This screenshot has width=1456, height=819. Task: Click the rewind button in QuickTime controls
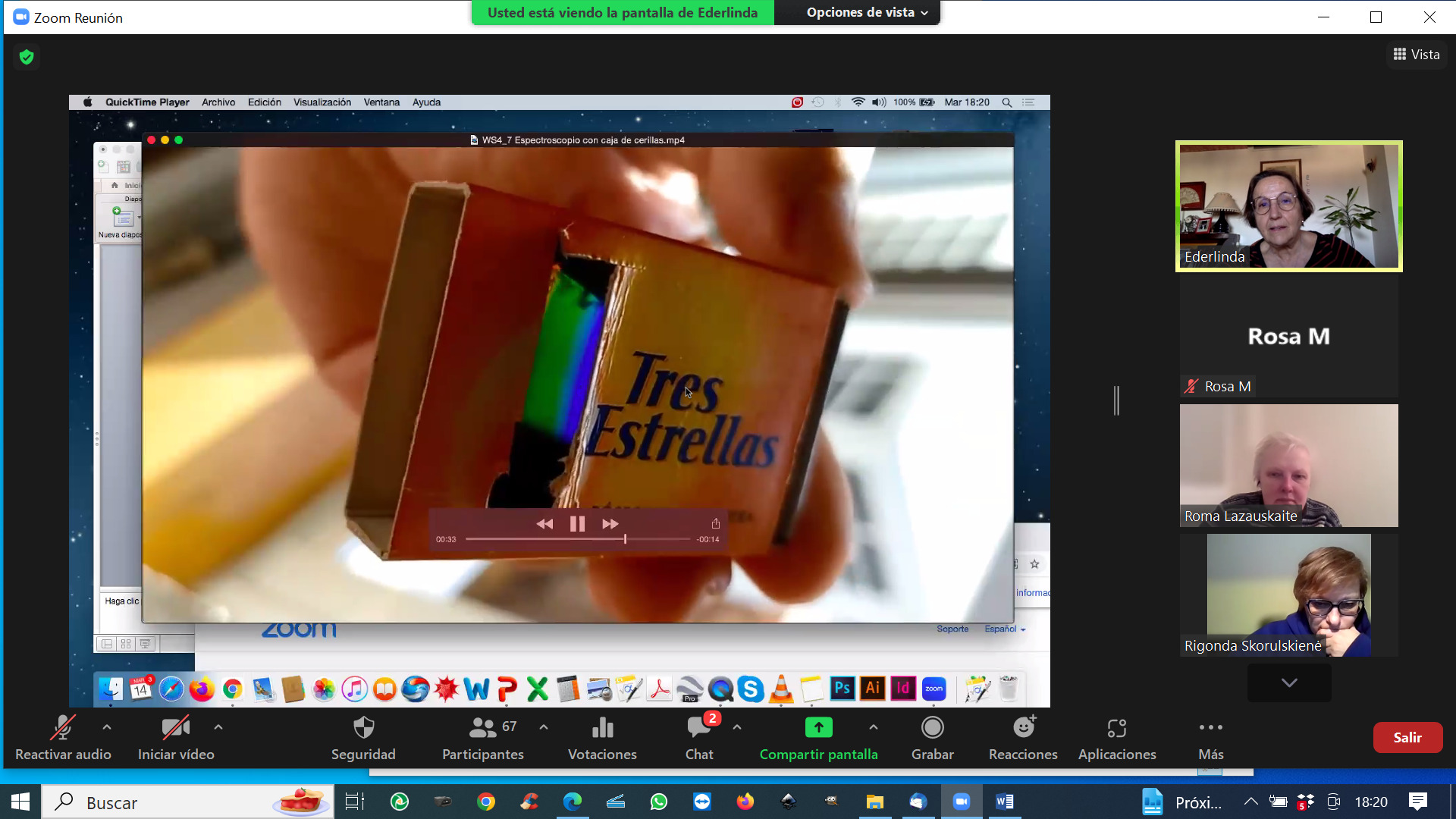click(x=544, y=524)
